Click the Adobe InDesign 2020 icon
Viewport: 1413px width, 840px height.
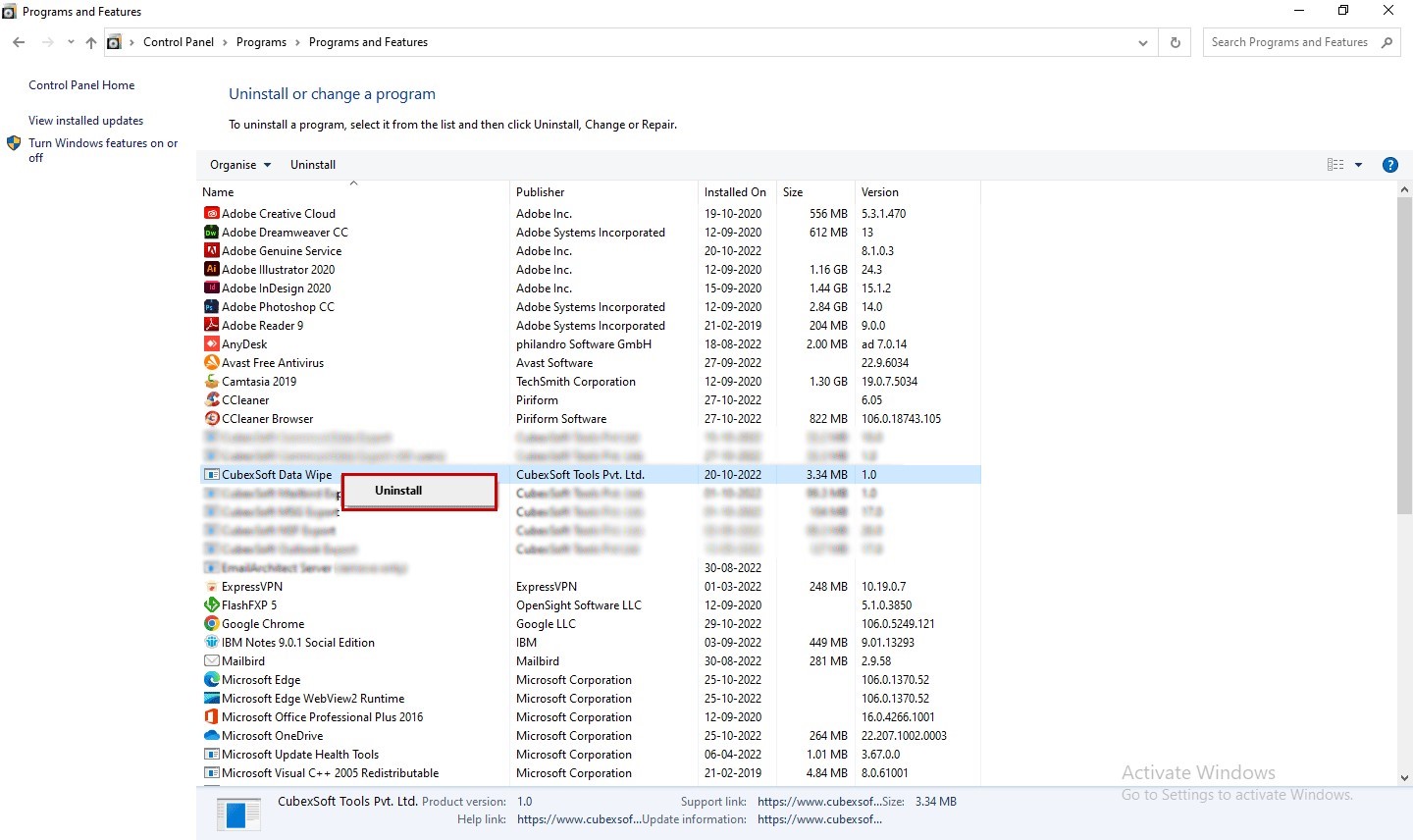[x=211, y=288]
